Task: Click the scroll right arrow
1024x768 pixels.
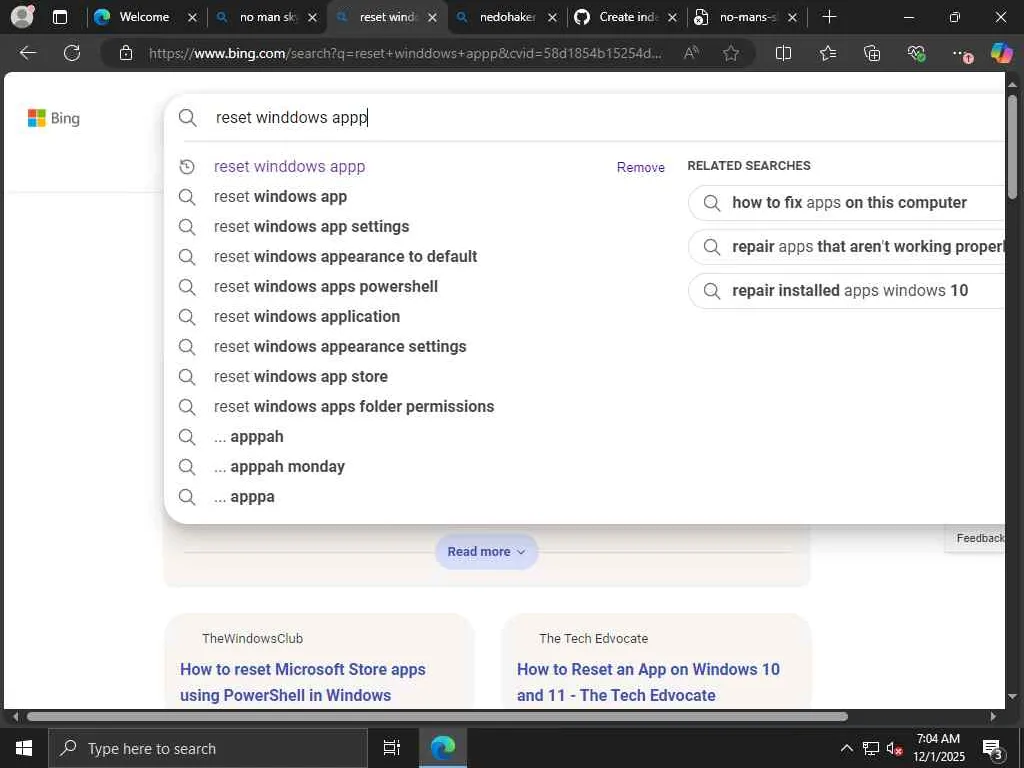Action: 993,716
